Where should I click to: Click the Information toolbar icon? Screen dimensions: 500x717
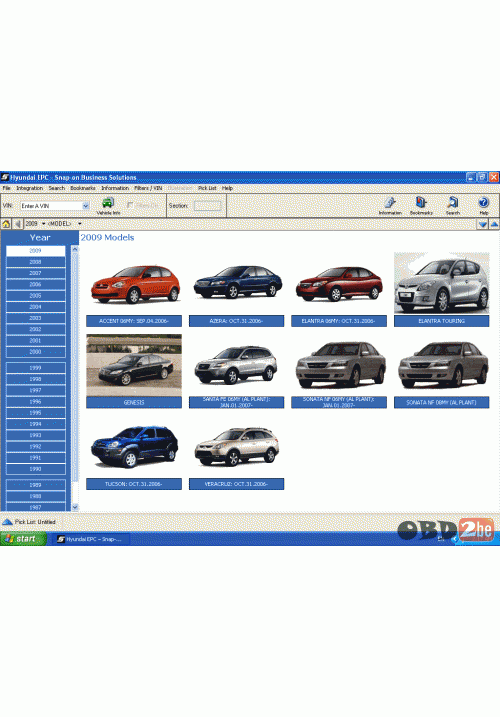(x=390, y=206)
